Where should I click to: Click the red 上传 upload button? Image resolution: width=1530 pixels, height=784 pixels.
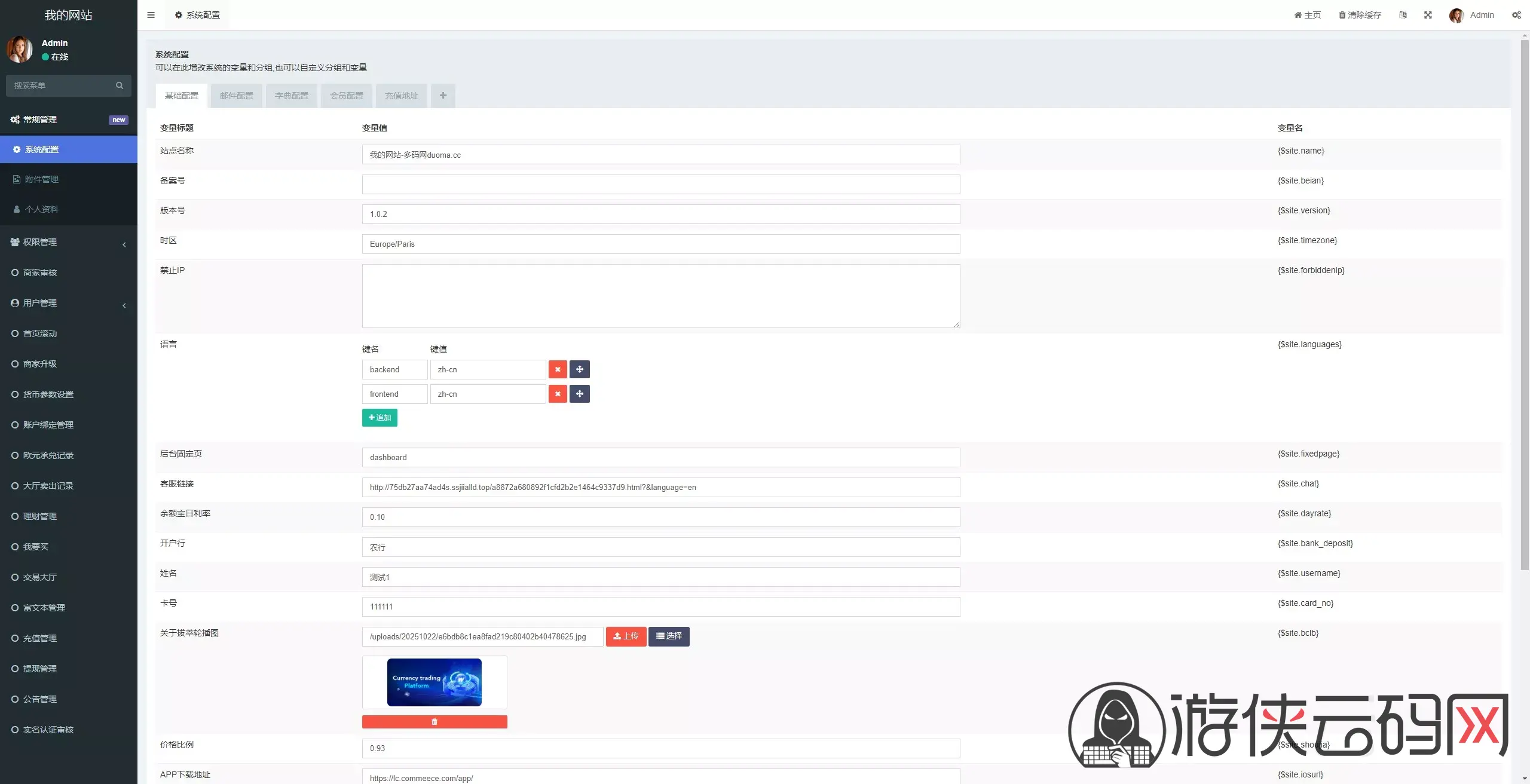tap(626, 636)
